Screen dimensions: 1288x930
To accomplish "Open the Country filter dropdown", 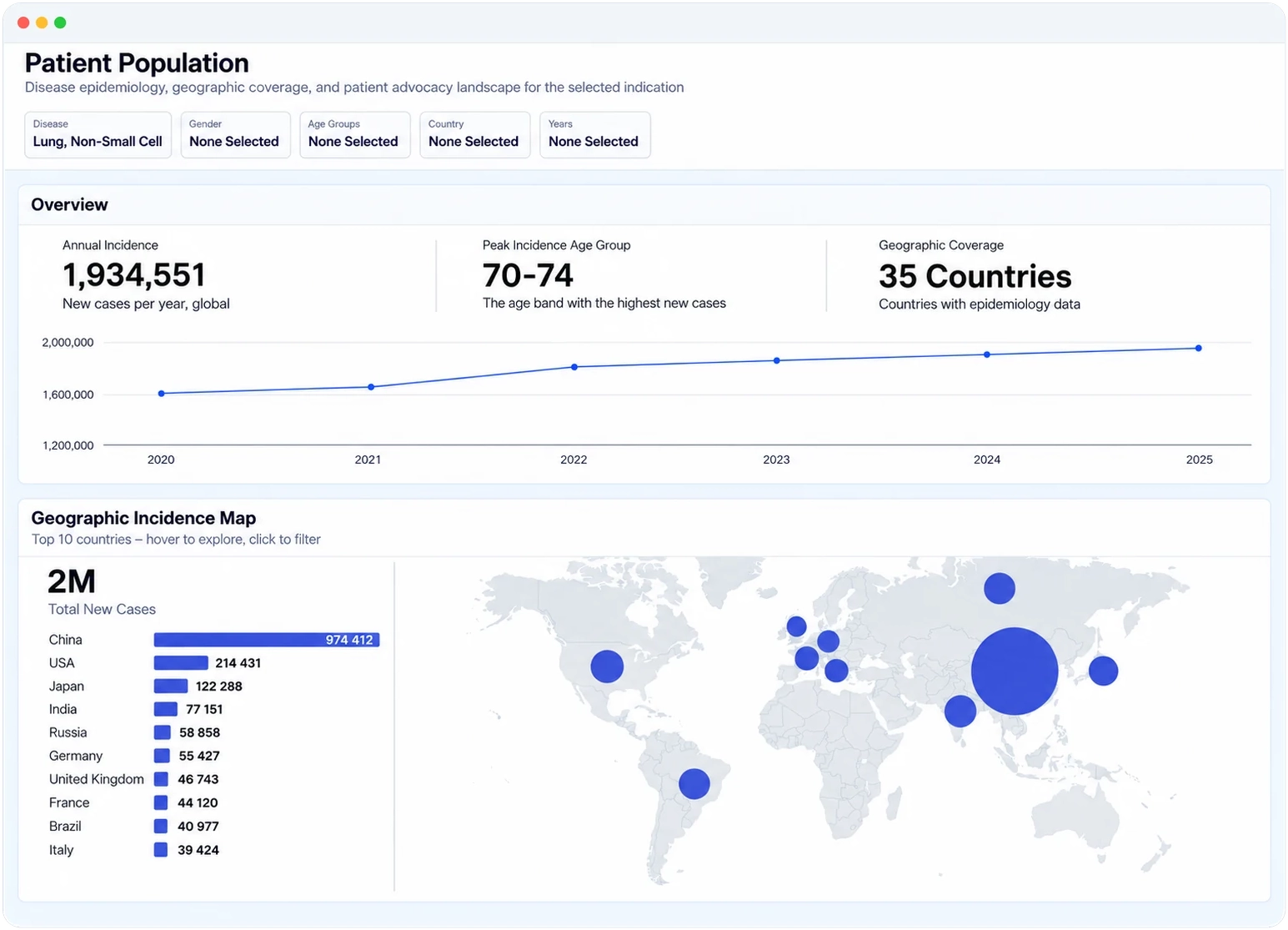I will tap(474, 134).
